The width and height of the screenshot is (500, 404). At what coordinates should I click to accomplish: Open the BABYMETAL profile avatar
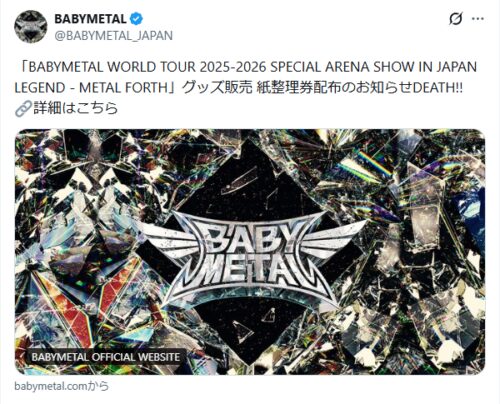tap(31, 26)
